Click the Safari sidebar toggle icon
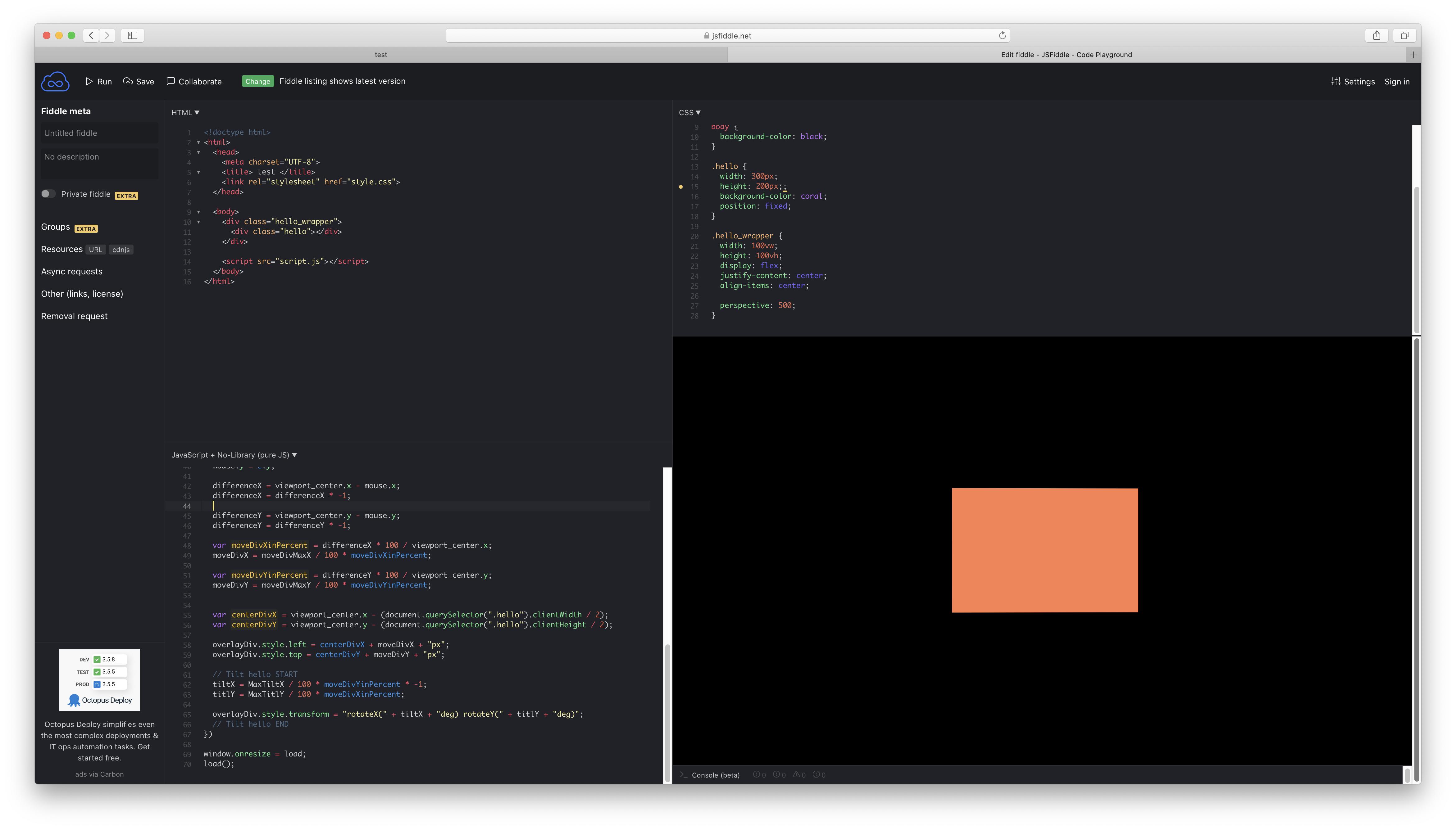The height and width of the screenshot is (830, 1456). [132, 35]
